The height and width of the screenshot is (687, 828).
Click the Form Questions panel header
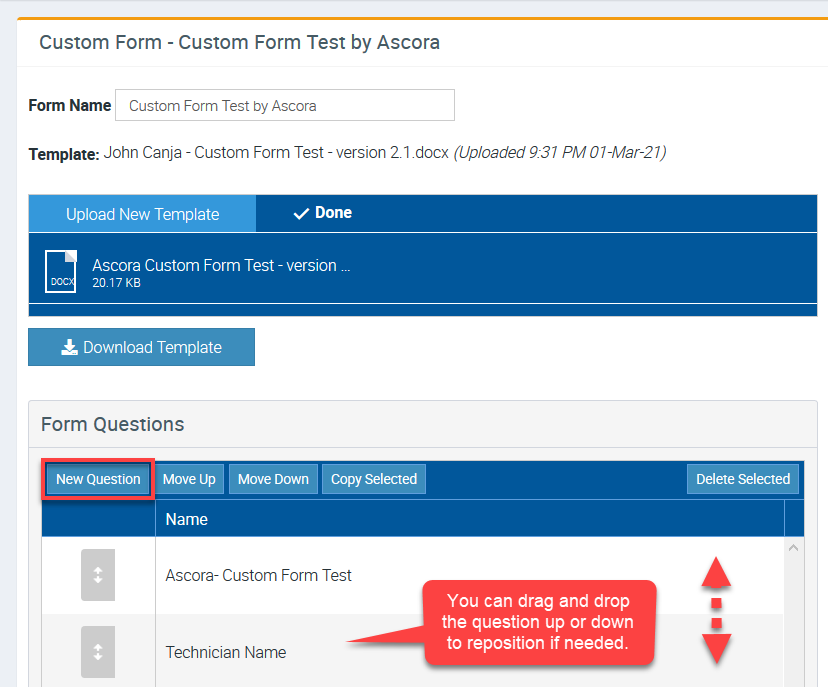pos(113,424)
